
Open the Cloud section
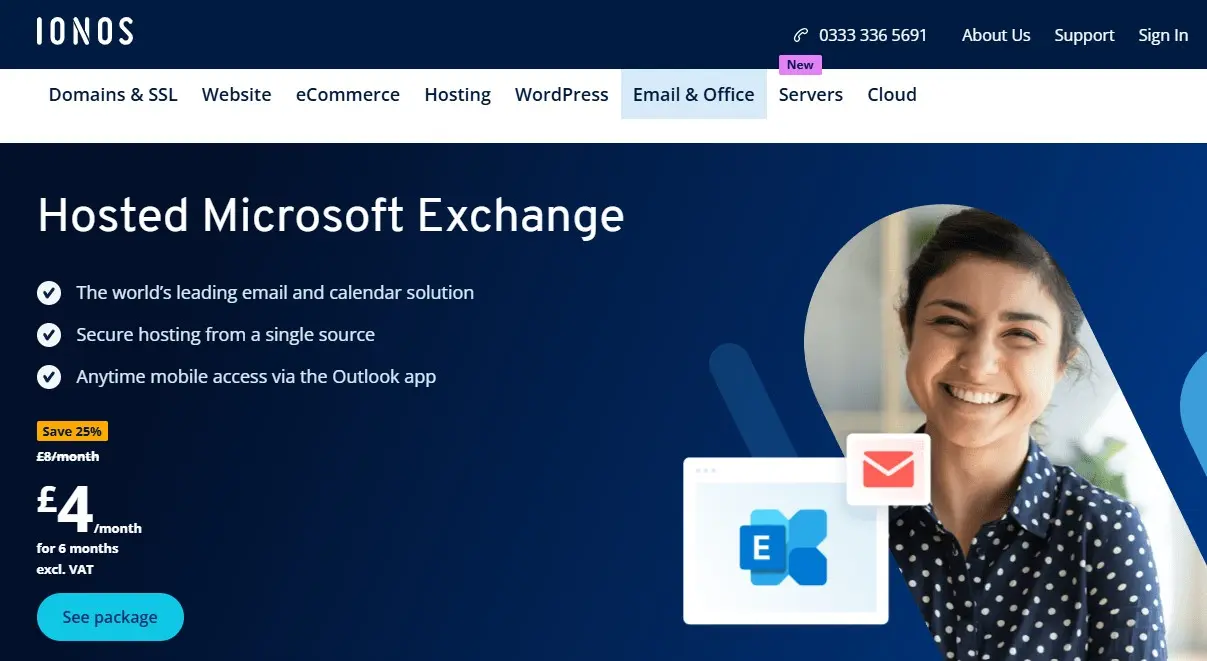[x=891, y=94]
